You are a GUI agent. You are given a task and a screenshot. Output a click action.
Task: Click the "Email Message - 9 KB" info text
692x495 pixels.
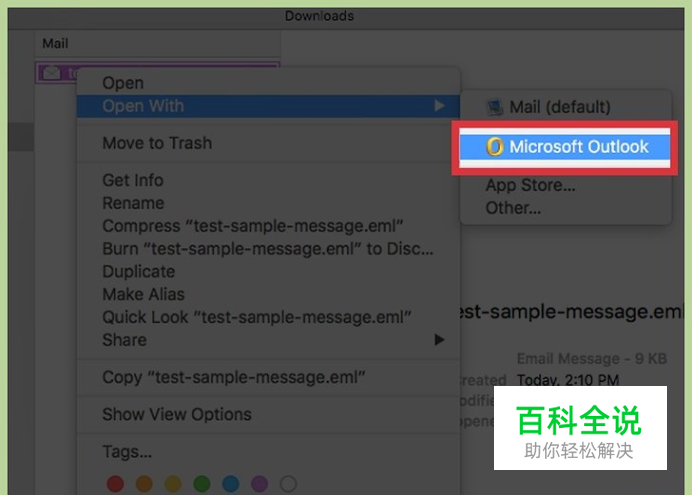point(591,359)
